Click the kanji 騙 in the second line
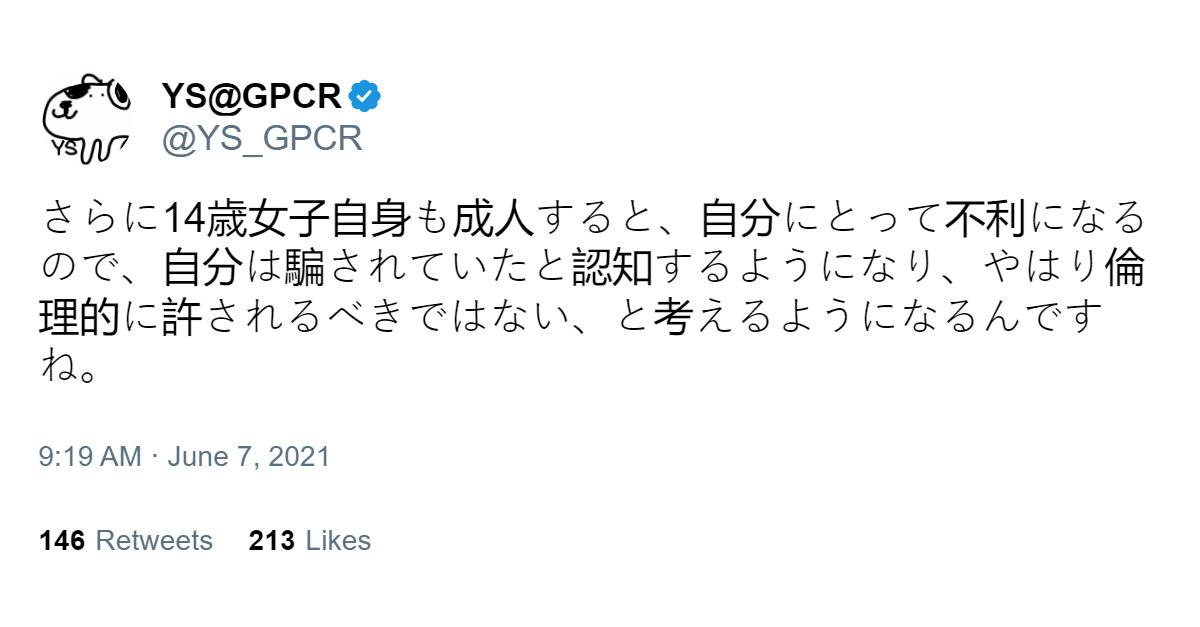 [x=307, y=267]
